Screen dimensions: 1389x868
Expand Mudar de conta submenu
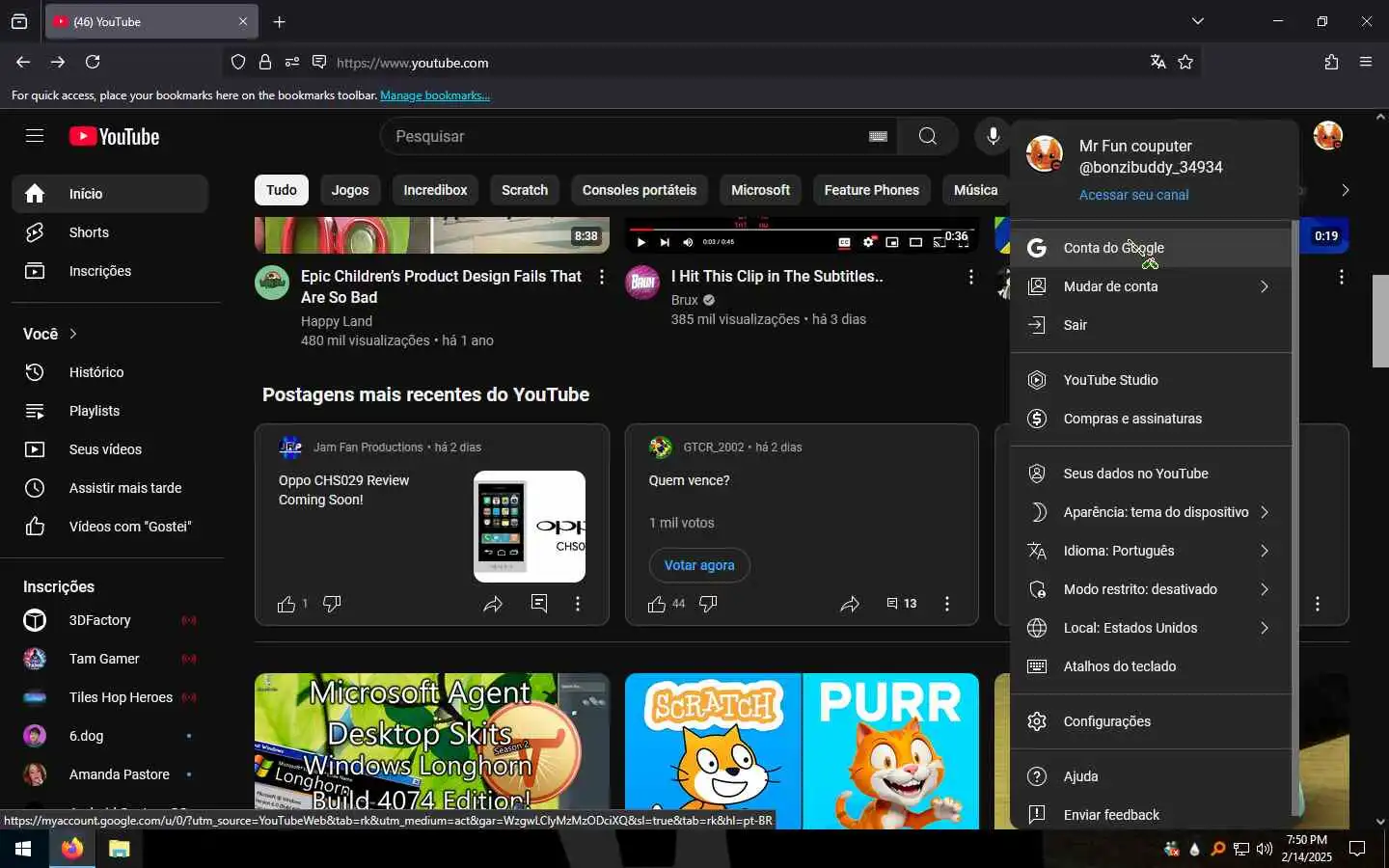click(x=1150, y=286)
